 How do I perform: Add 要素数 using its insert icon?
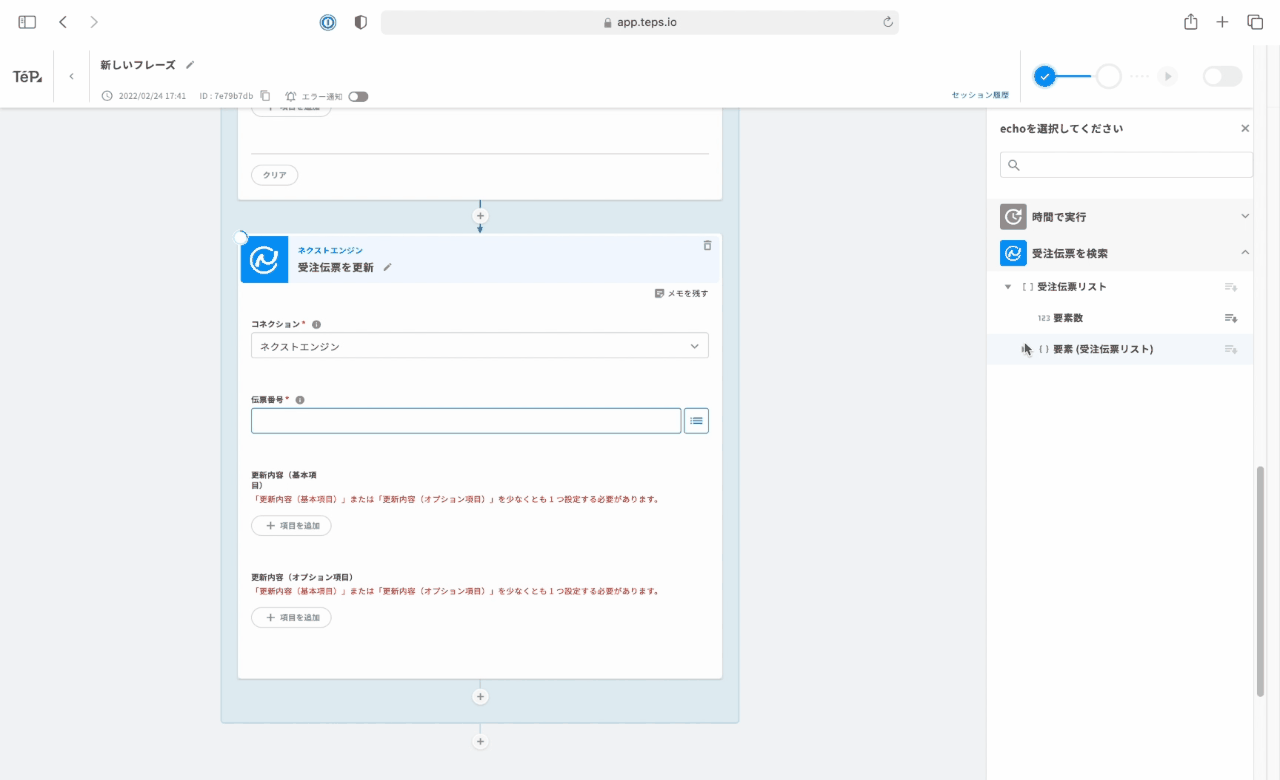tap(1231, 318)
